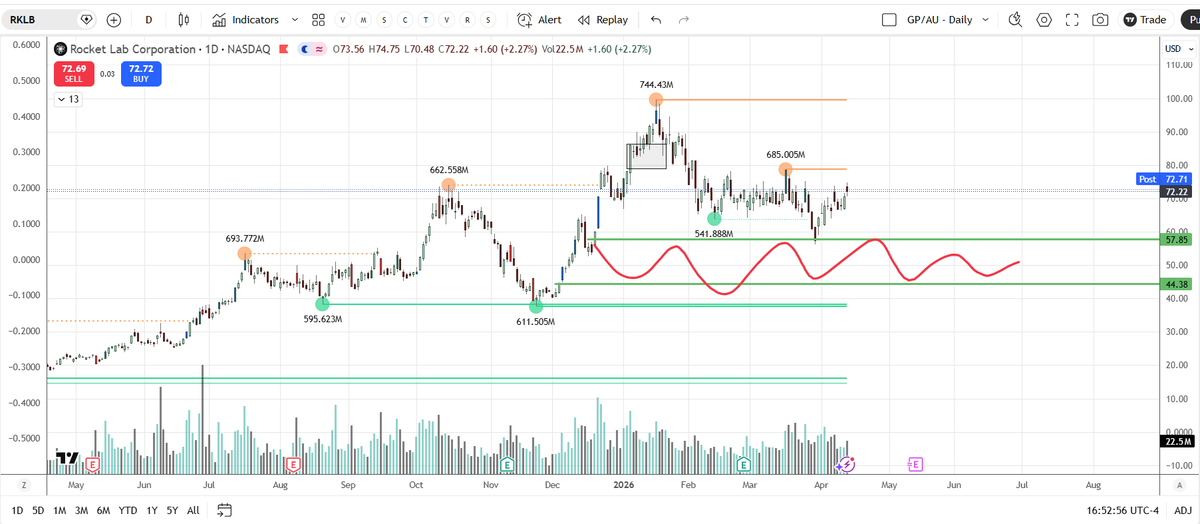The width and height of the screenshot is (1200, 524).
Task: Add a symbol with the plus circle icon
Action: click(114, 19)
